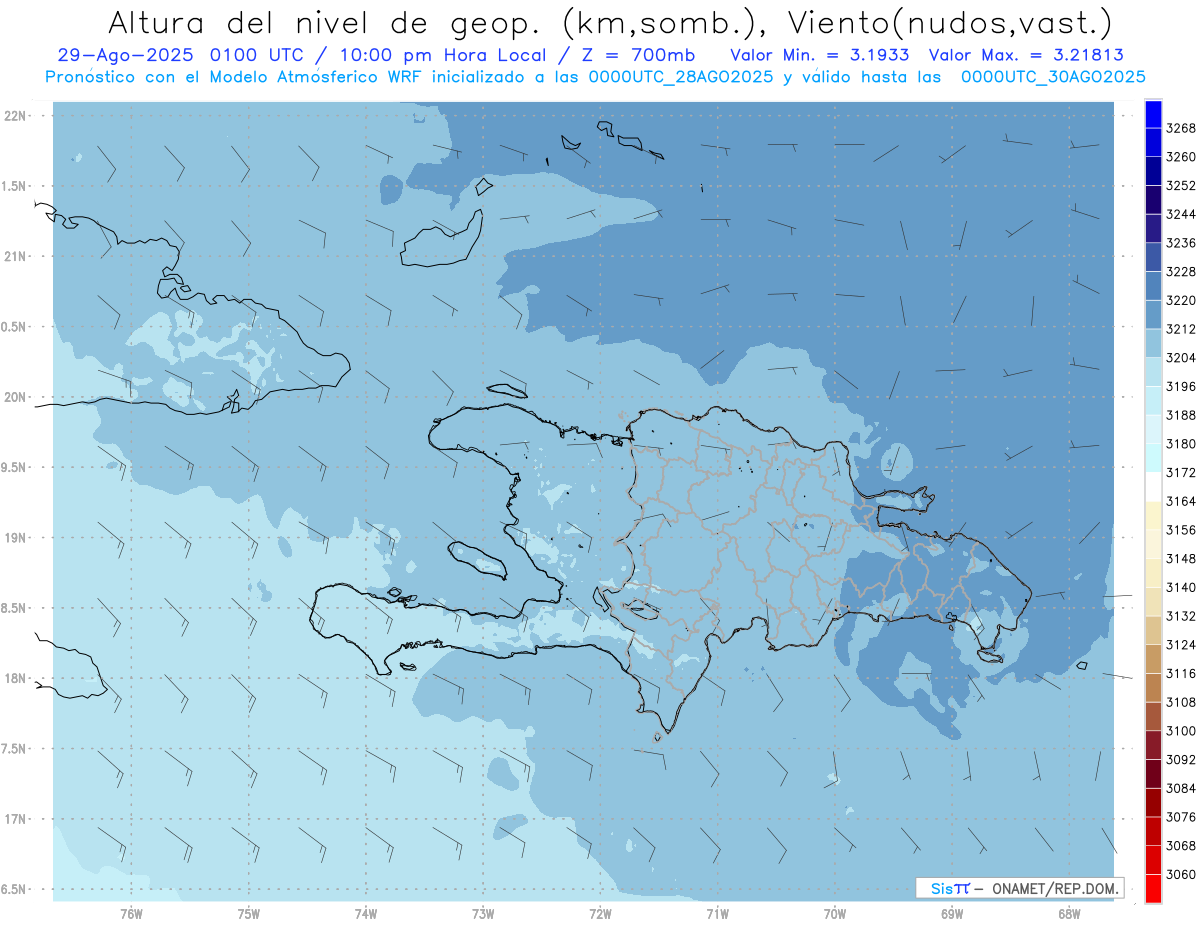Click the 3060 value on the color legend

coord(1181,874)
